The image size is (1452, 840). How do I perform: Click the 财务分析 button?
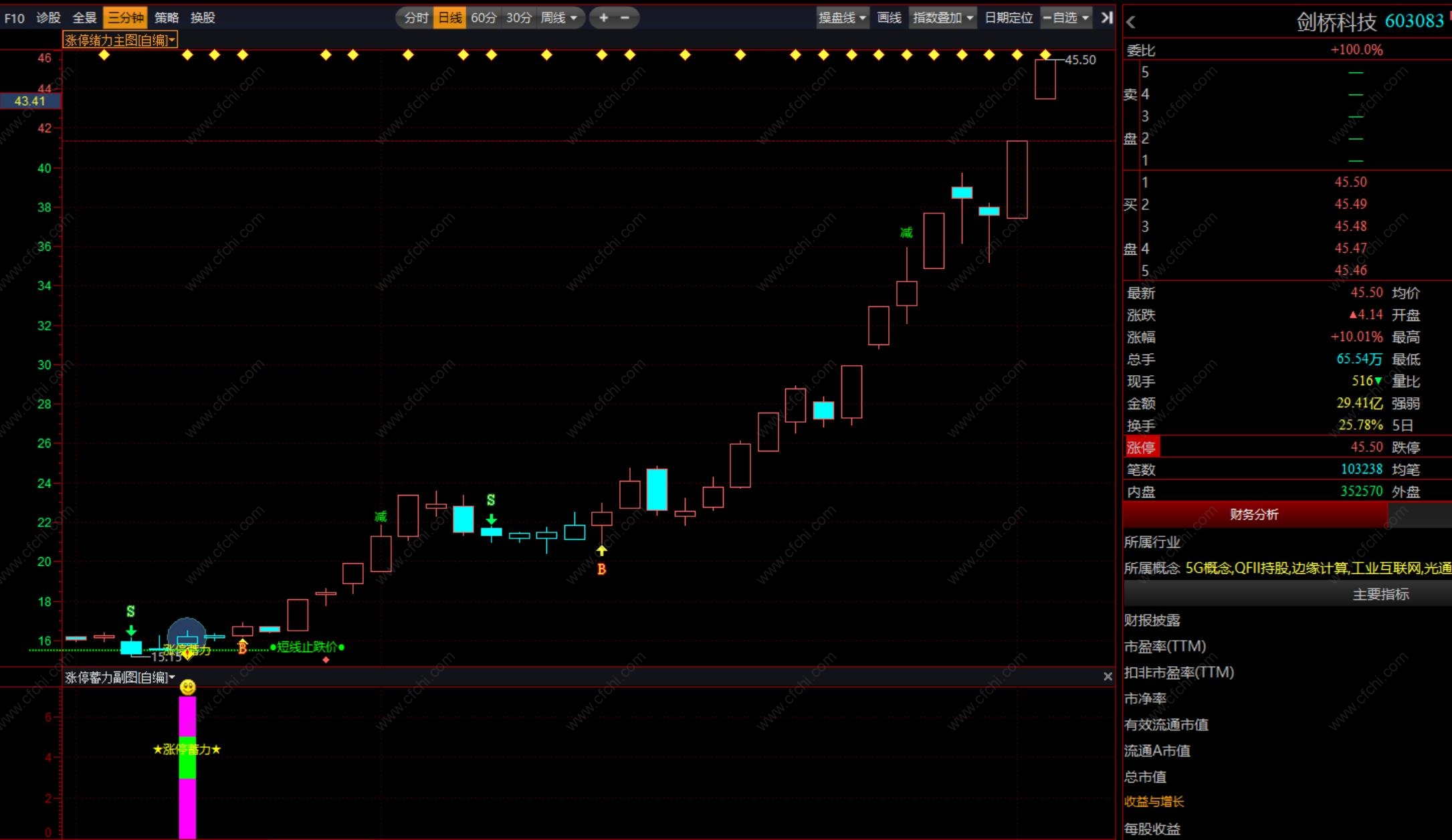[1254, 514]
